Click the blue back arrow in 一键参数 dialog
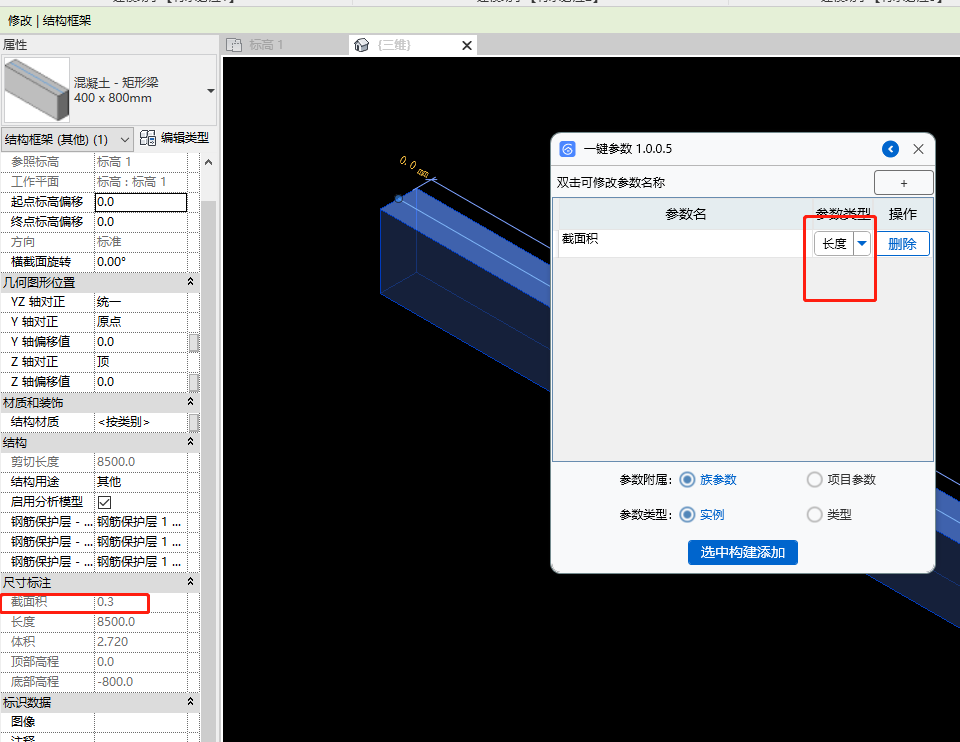 [890, 149]
